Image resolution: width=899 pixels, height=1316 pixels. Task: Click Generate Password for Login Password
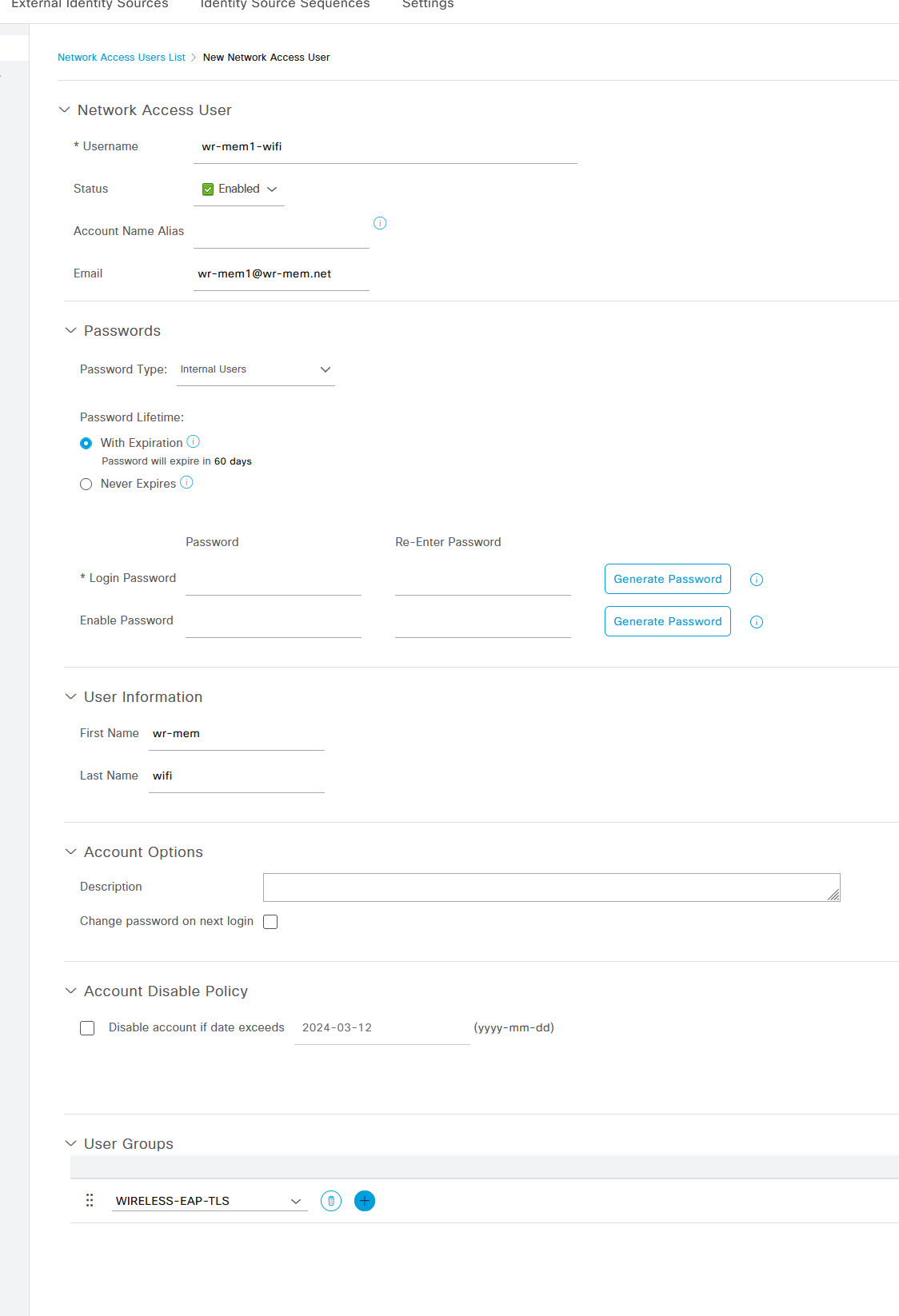pos(668,579)
